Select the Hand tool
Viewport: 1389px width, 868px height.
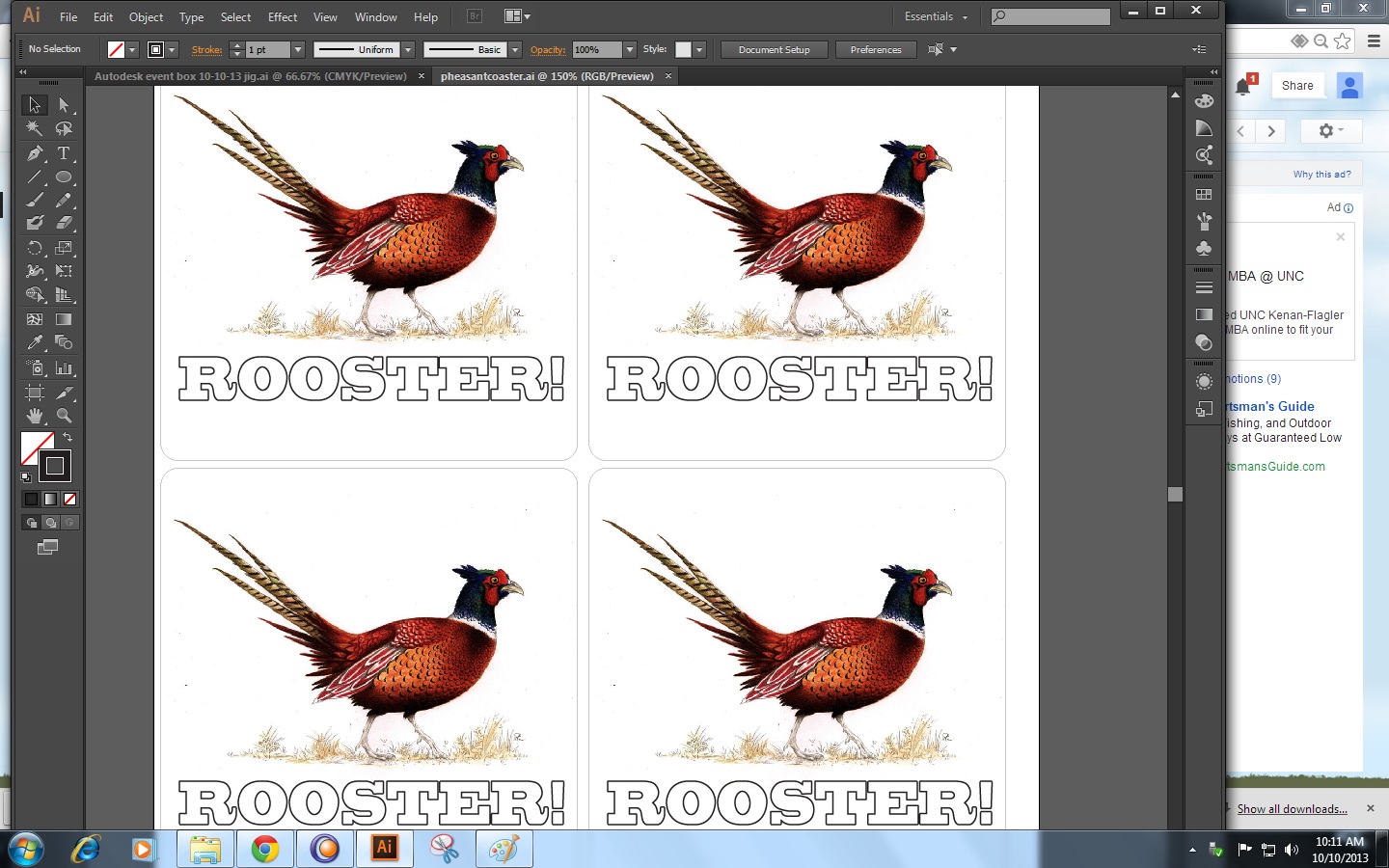pos(35,416)
